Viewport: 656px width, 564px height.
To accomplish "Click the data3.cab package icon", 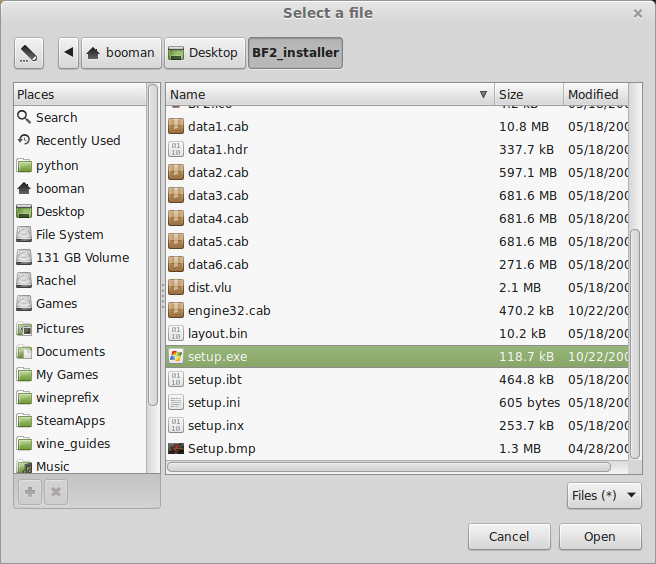I will [176, 195].
